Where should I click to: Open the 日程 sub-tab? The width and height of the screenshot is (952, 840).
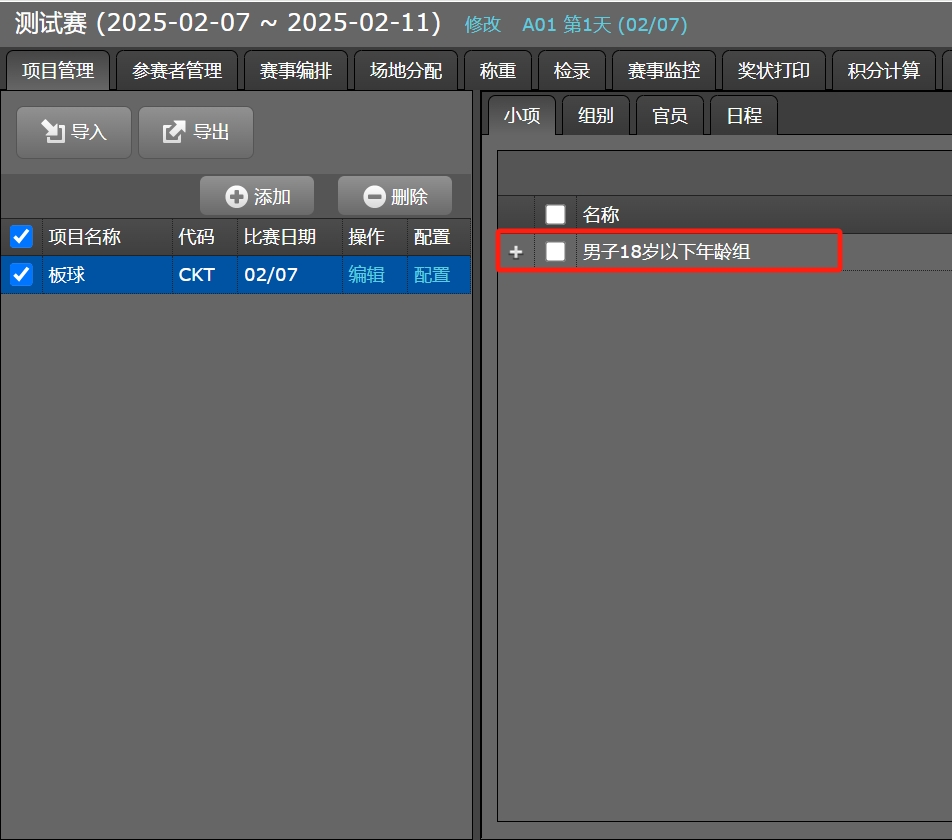coord(743,116)
